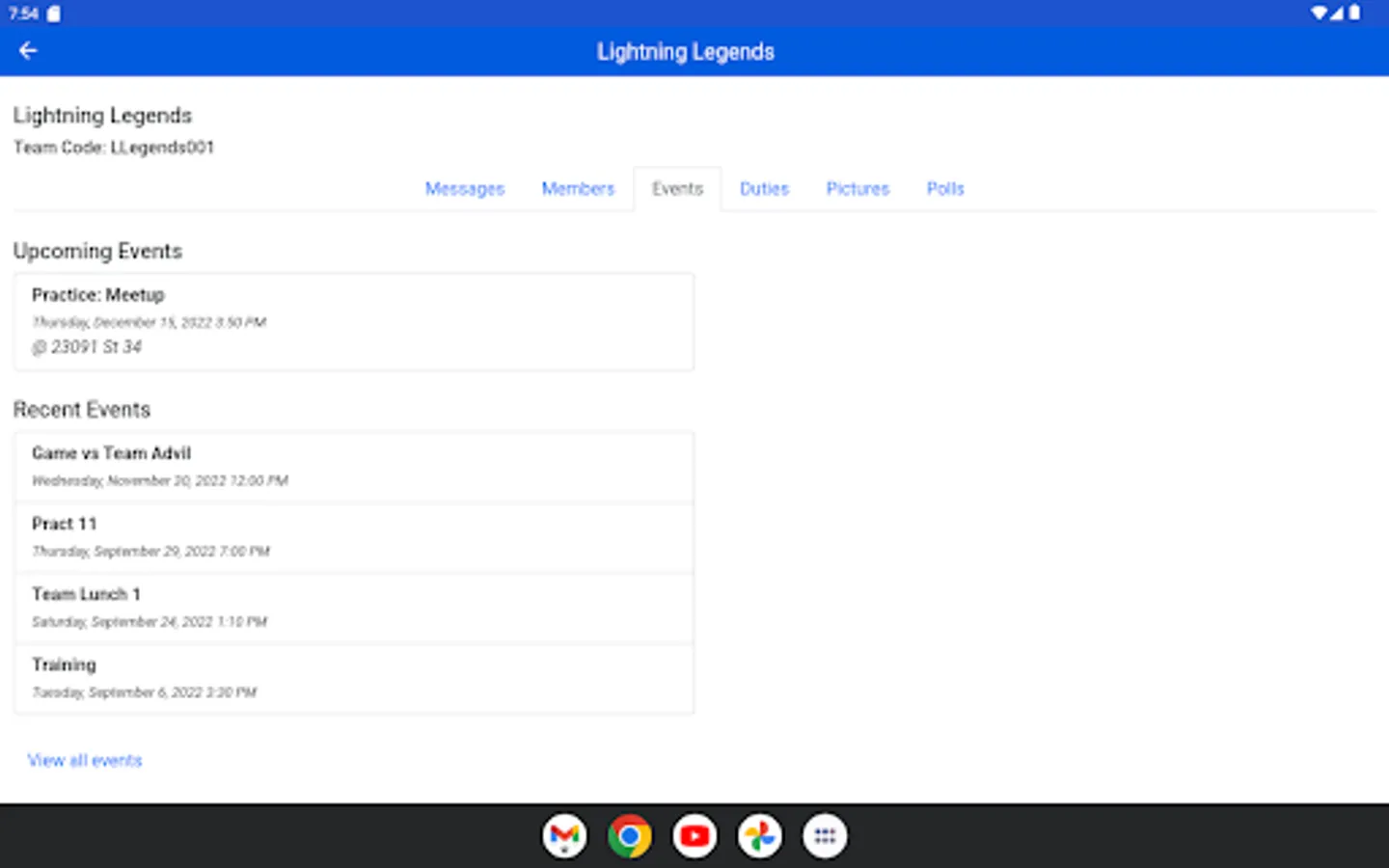This screenshot has height=868, width=1389.
Task: Select the Tuesday, September 6 date line
Action: (x=145, y=692)
